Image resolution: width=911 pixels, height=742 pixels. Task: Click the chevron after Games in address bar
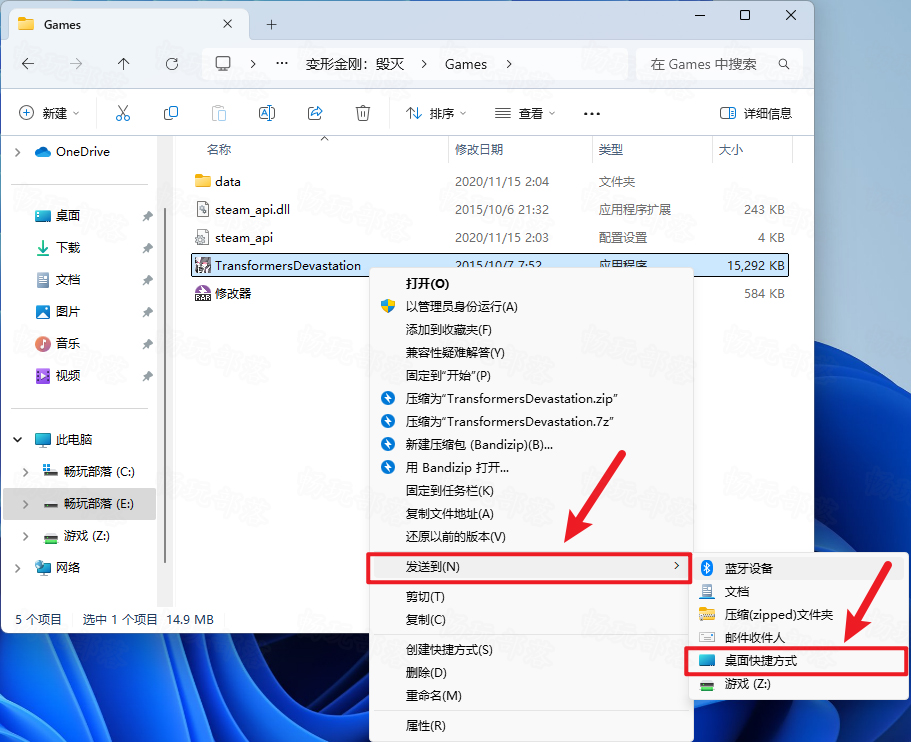click(509, 64)
